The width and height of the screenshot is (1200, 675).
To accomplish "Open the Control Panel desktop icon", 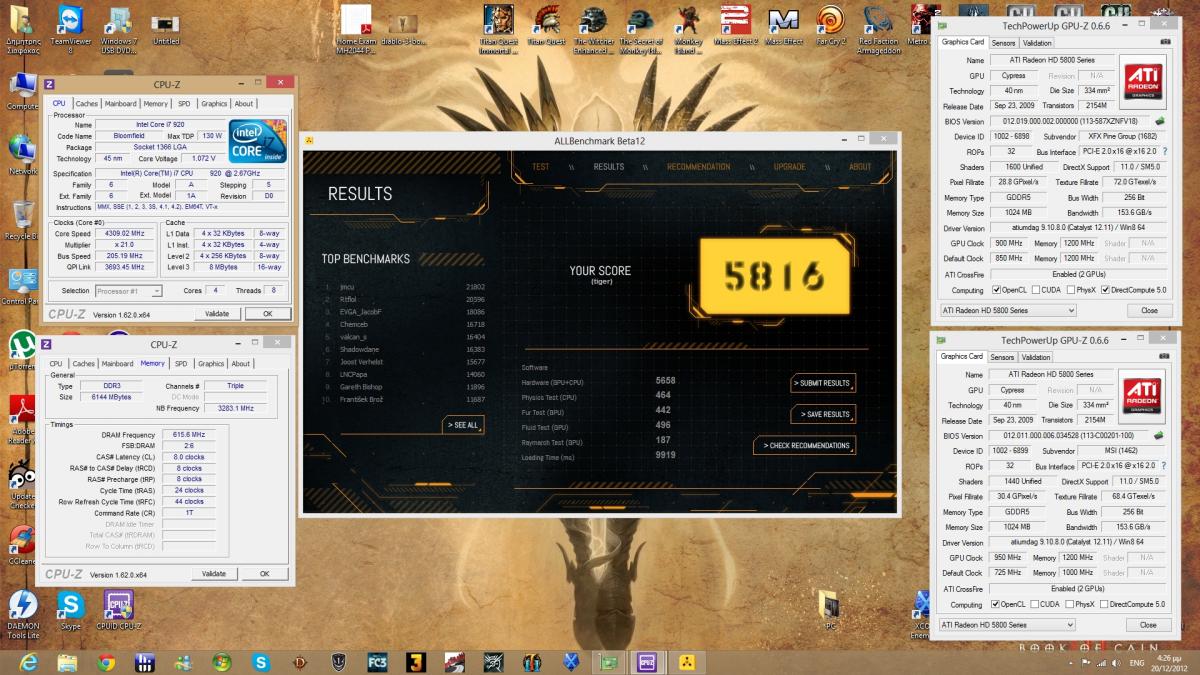I will tap(20, 286).
